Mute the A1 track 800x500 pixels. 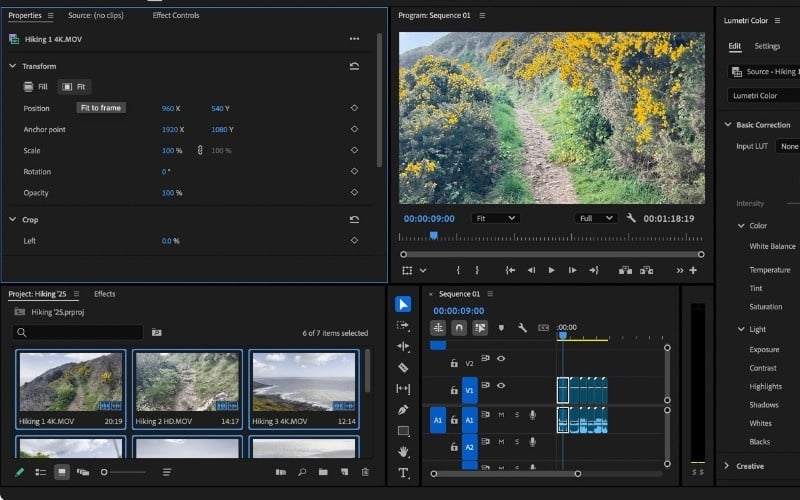(x=501, y=415)
